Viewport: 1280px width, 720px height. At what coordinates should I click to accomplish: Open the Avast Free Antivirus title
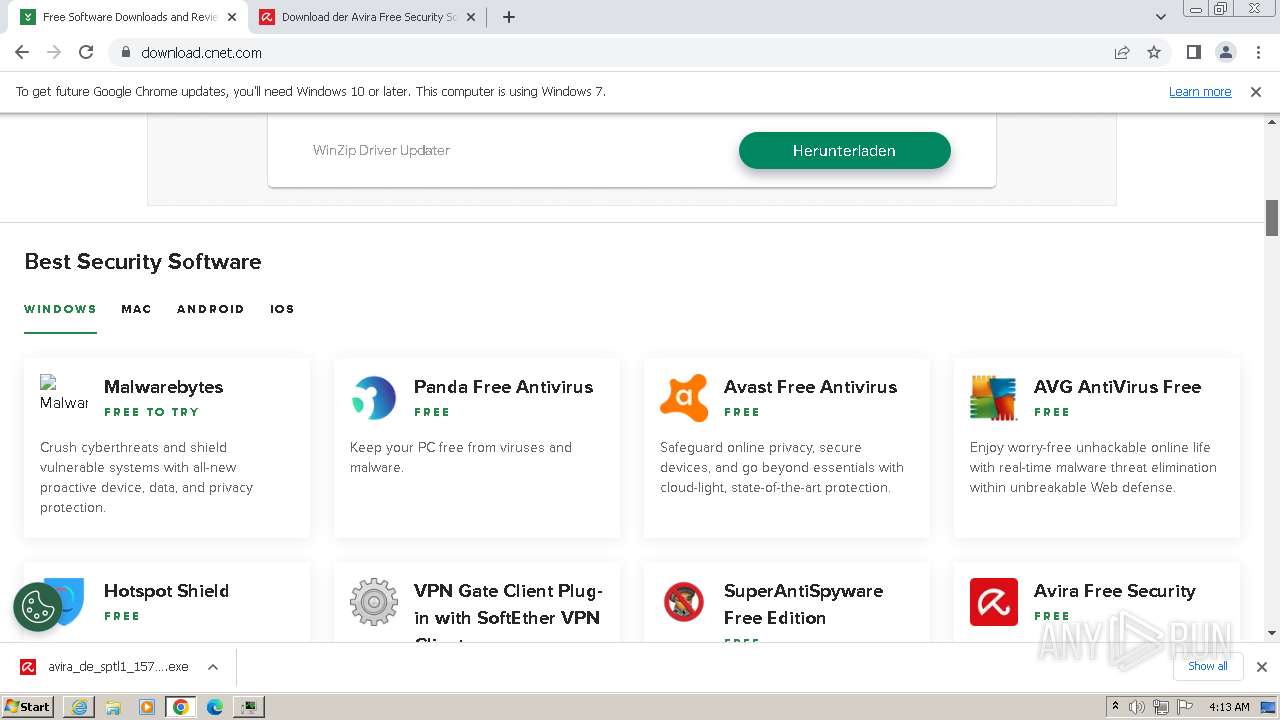click(x=810, y=387)
